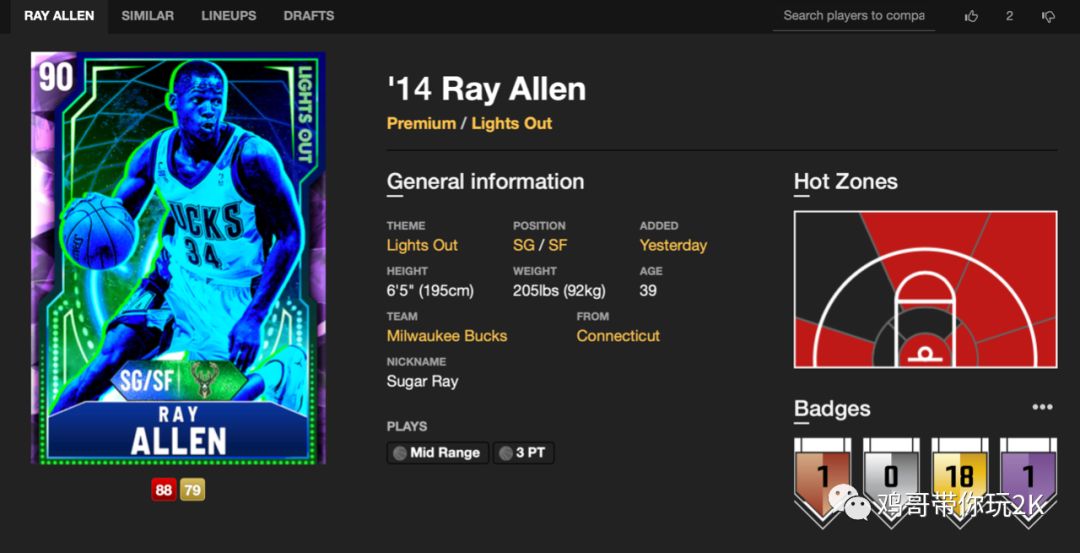
Task: Click the SF position link
Action: tap(558, 245)
